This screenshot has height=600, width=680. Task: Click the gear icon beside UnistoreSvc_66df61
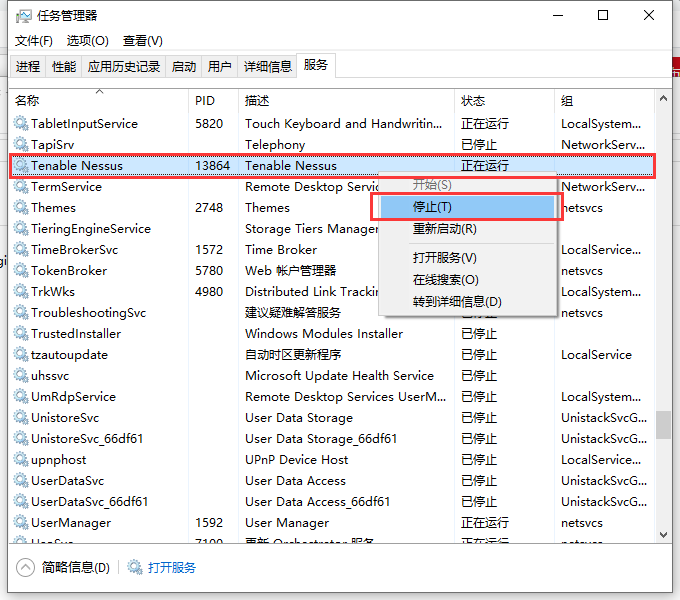click(x=21, y=438)
